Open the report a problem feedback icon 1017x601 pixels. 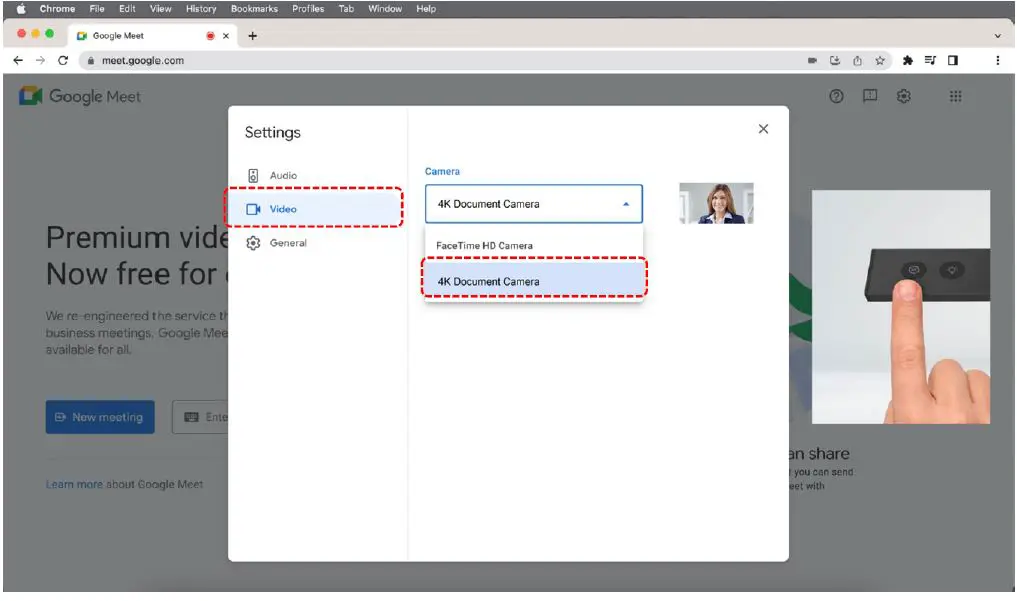click(870, 96)
